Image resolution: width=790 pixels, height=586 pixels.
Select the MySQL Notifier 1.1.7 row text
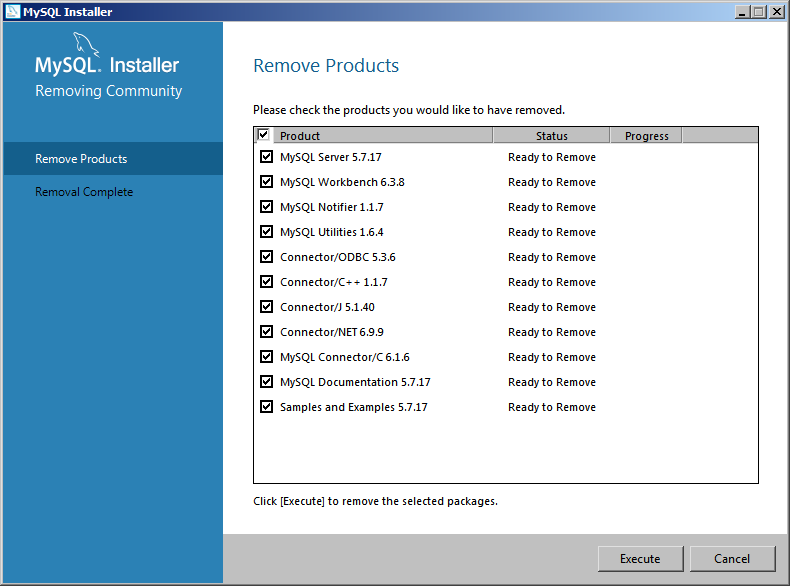(x=332, y=207)
